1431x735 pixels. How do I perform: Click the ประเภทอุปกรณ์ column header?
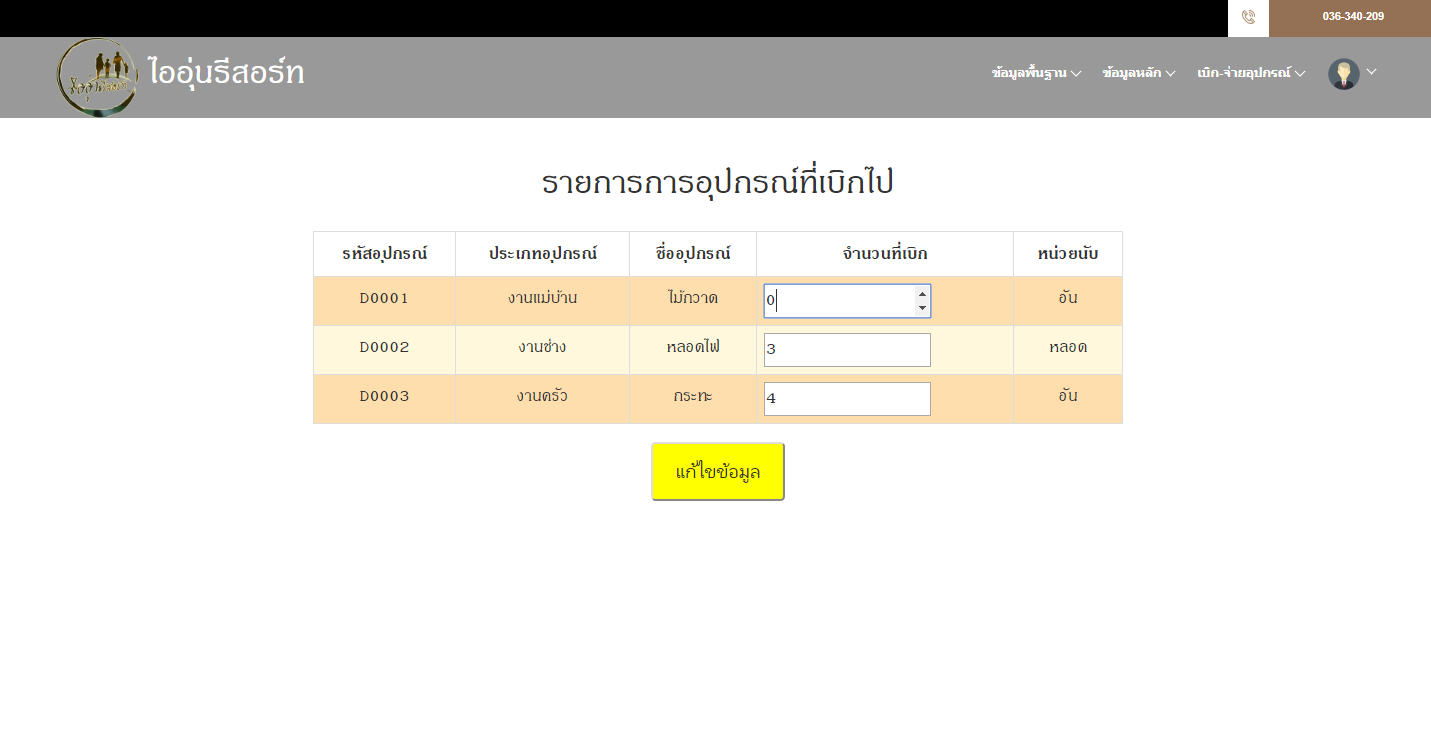tap(542, 254)
